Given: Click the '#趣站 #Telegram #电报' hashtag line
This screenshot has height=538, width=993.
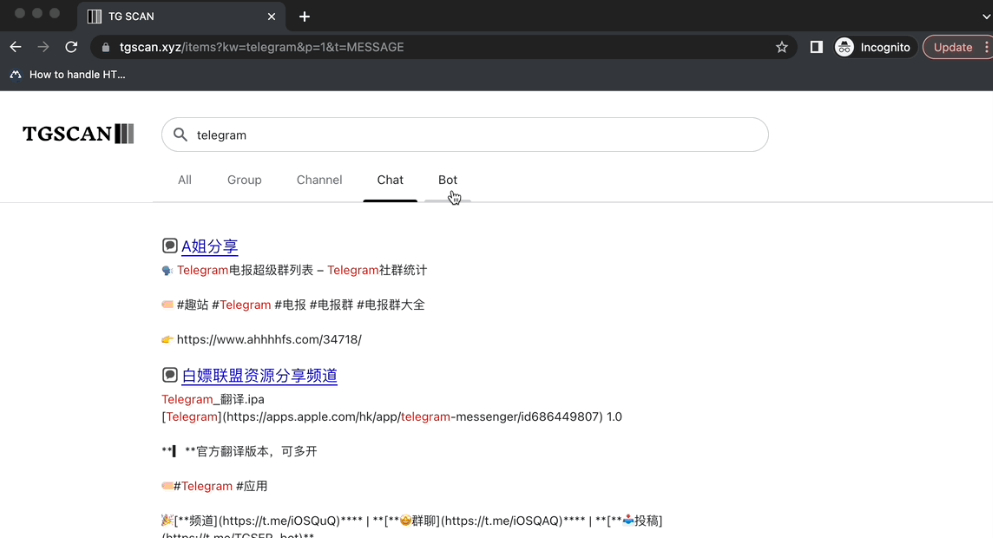Looking at the screenshot, I should coord(293,305).
